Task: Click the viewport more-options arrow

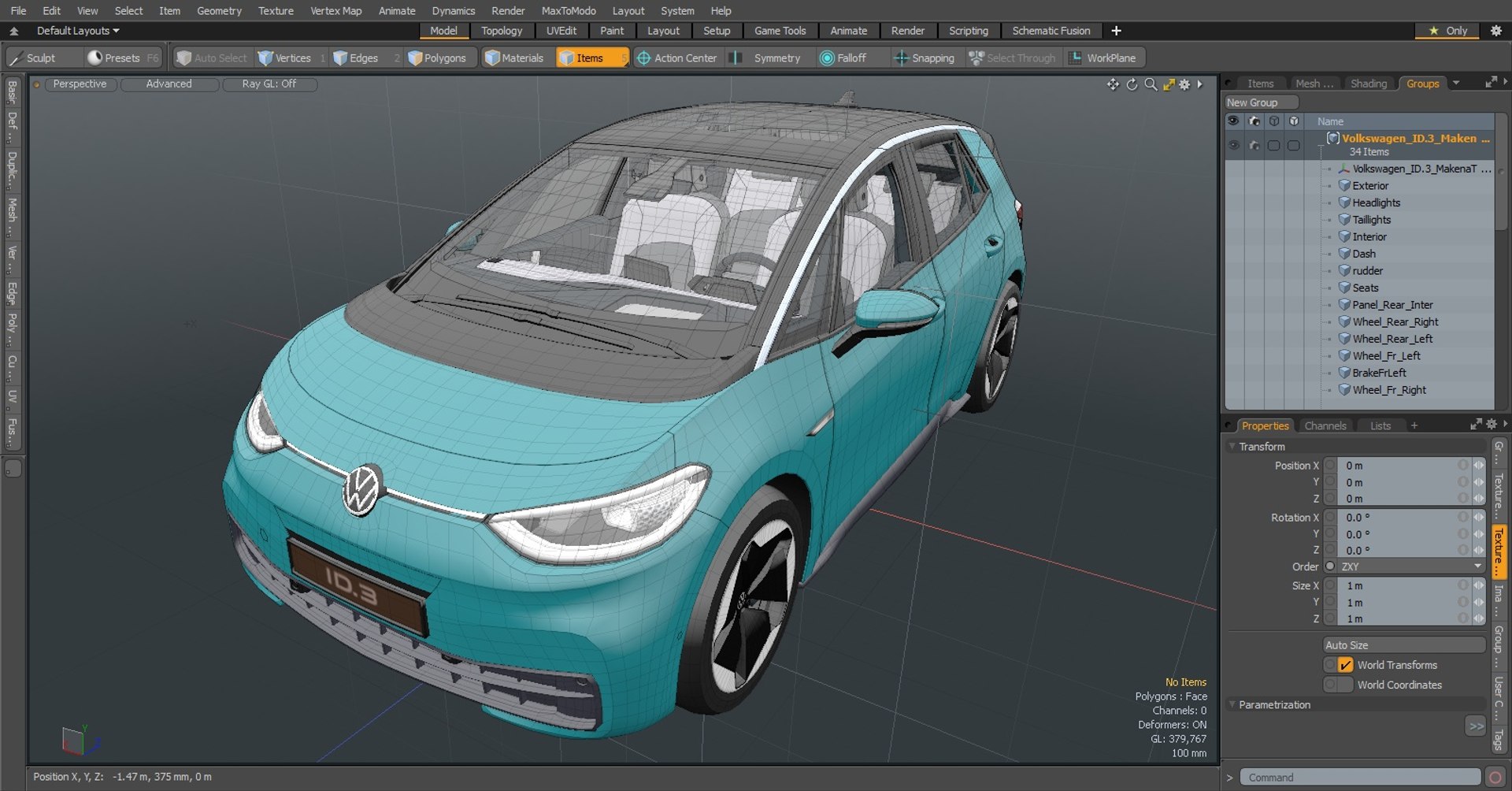Action: pos(1200,84)
